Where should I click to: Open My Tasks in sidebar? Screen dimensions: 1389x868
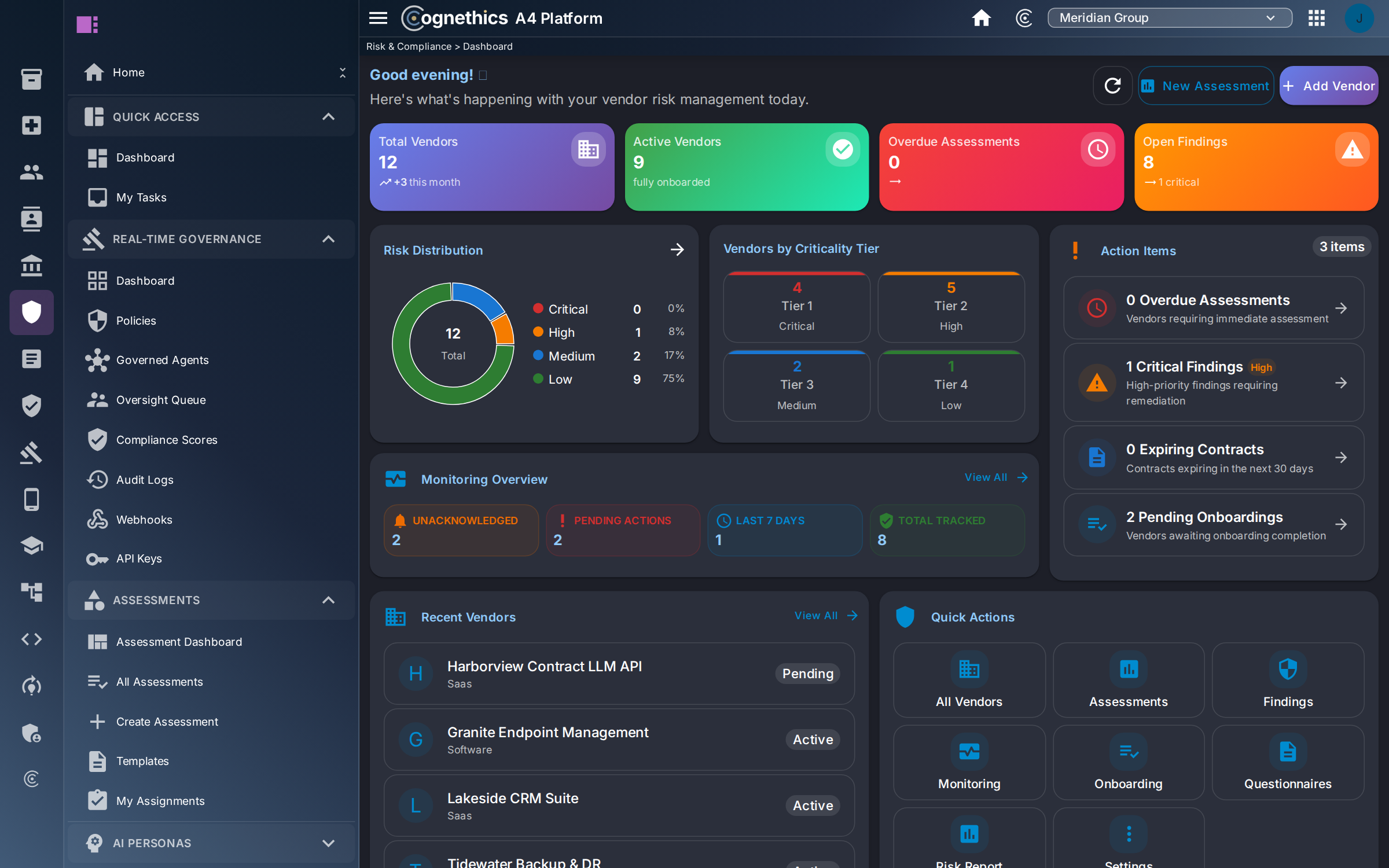tap(211, 197)
